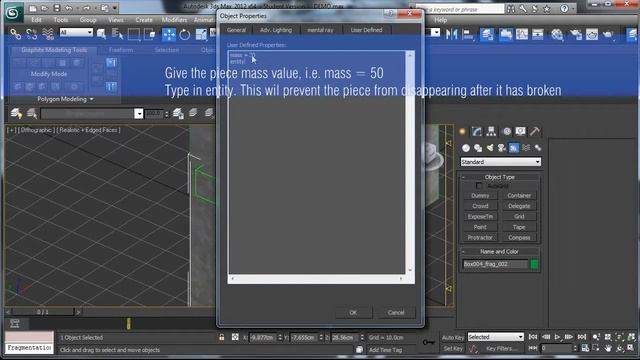
Task: Create a Dummy helper object
Action: click(480, 196)
